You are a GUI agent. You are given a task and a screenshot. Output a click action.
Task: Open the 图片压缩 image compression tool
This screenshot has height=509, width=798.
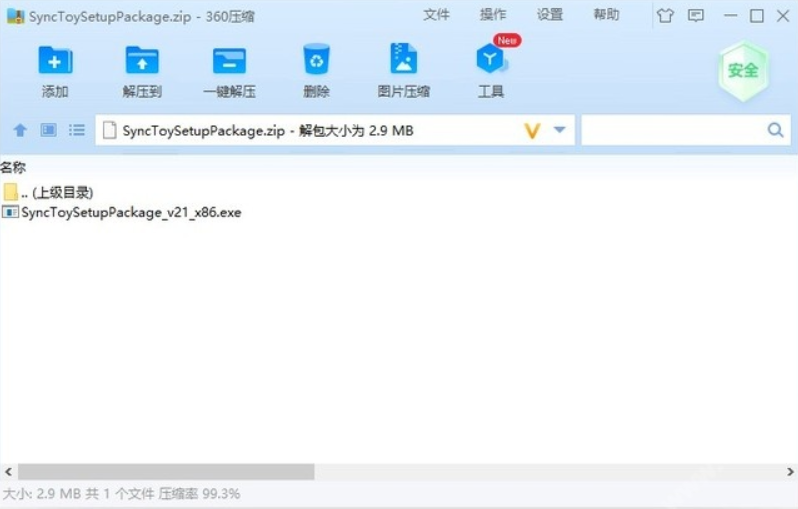coord(404,59)
